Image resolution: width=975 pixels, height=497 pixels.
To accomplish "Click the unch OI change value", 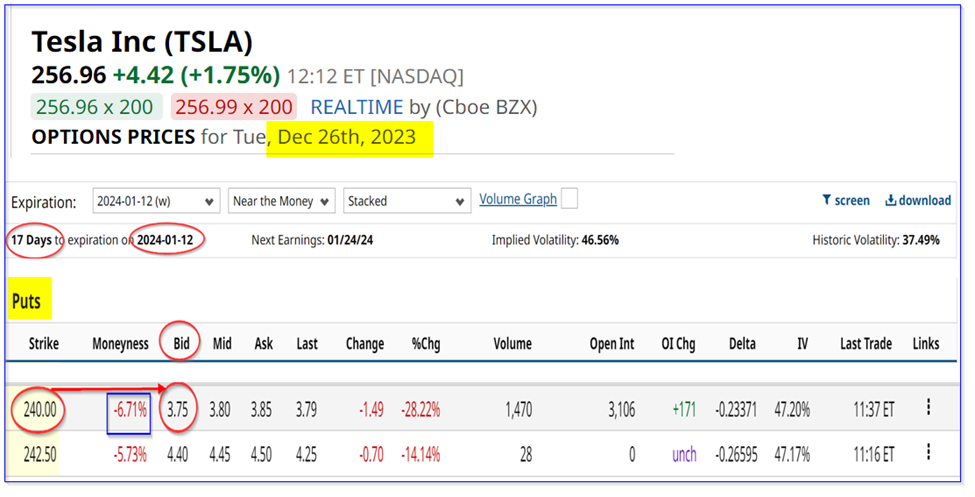I will (684, 455).
